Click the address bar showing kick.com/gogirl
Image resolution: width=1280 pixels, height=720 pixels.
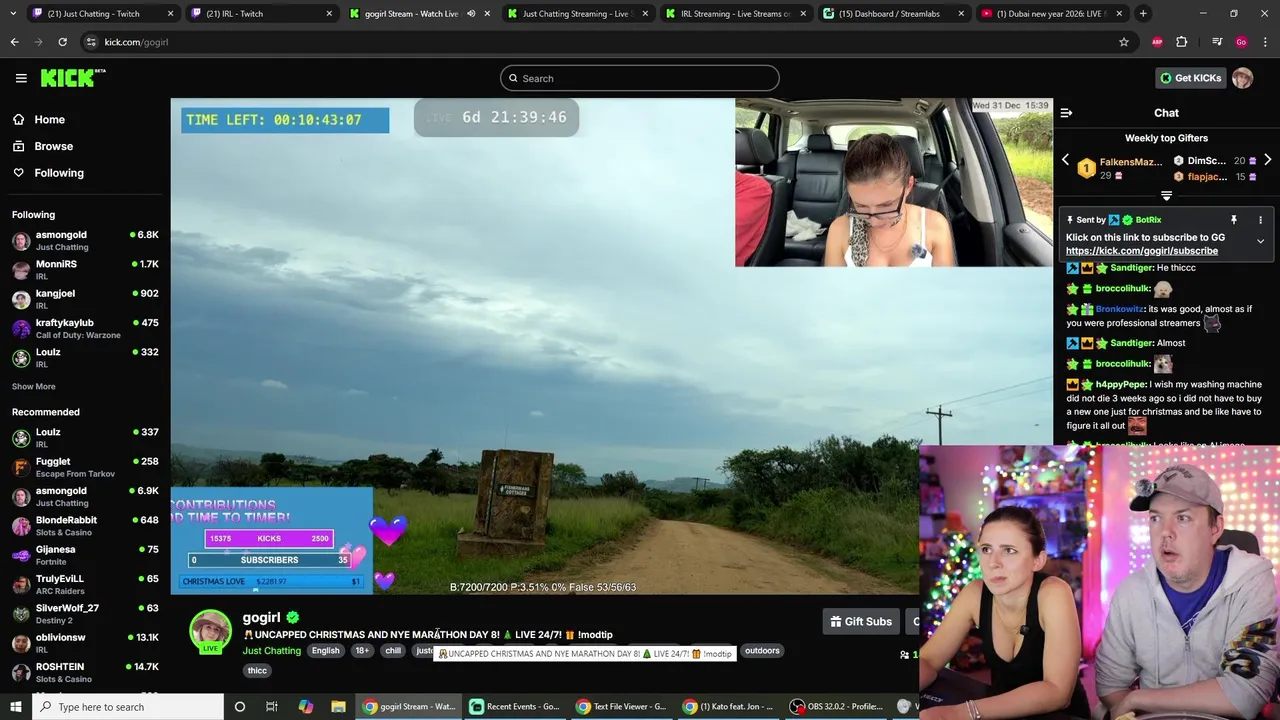pos(600,42)
